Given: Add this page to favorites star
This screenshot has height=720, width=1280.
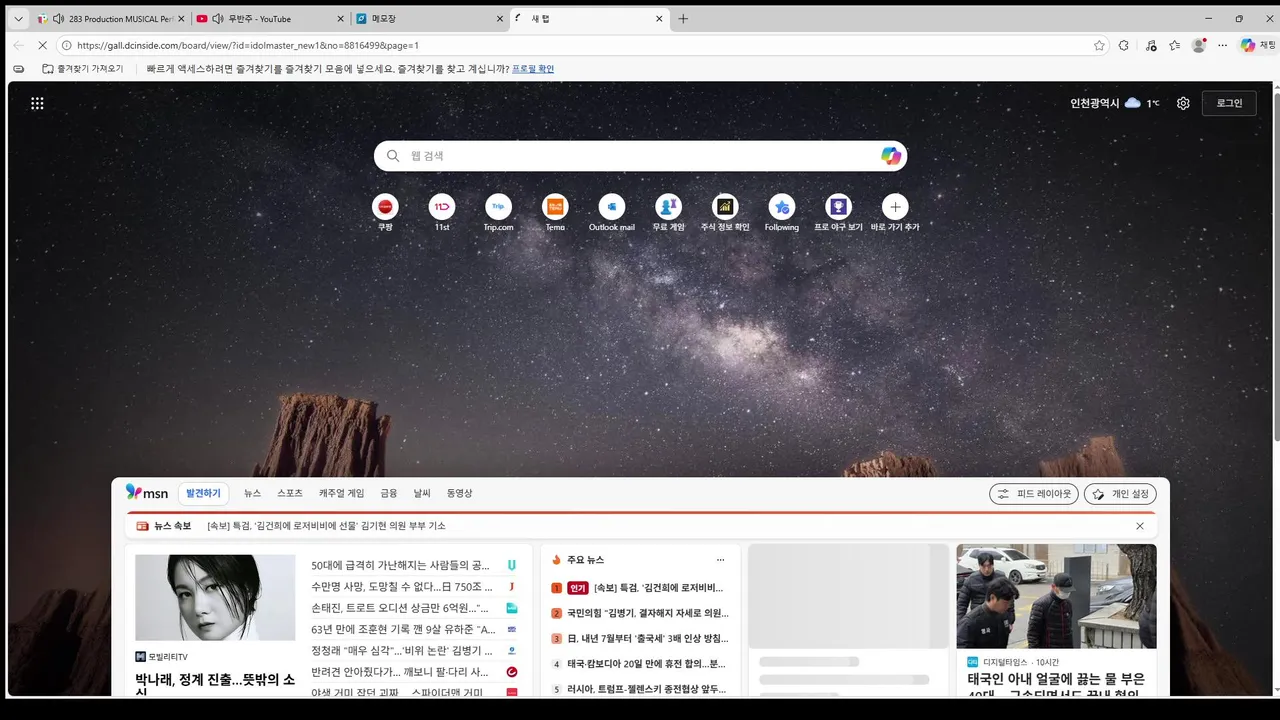Looking at the screenshot, I should coord(1099,45).
